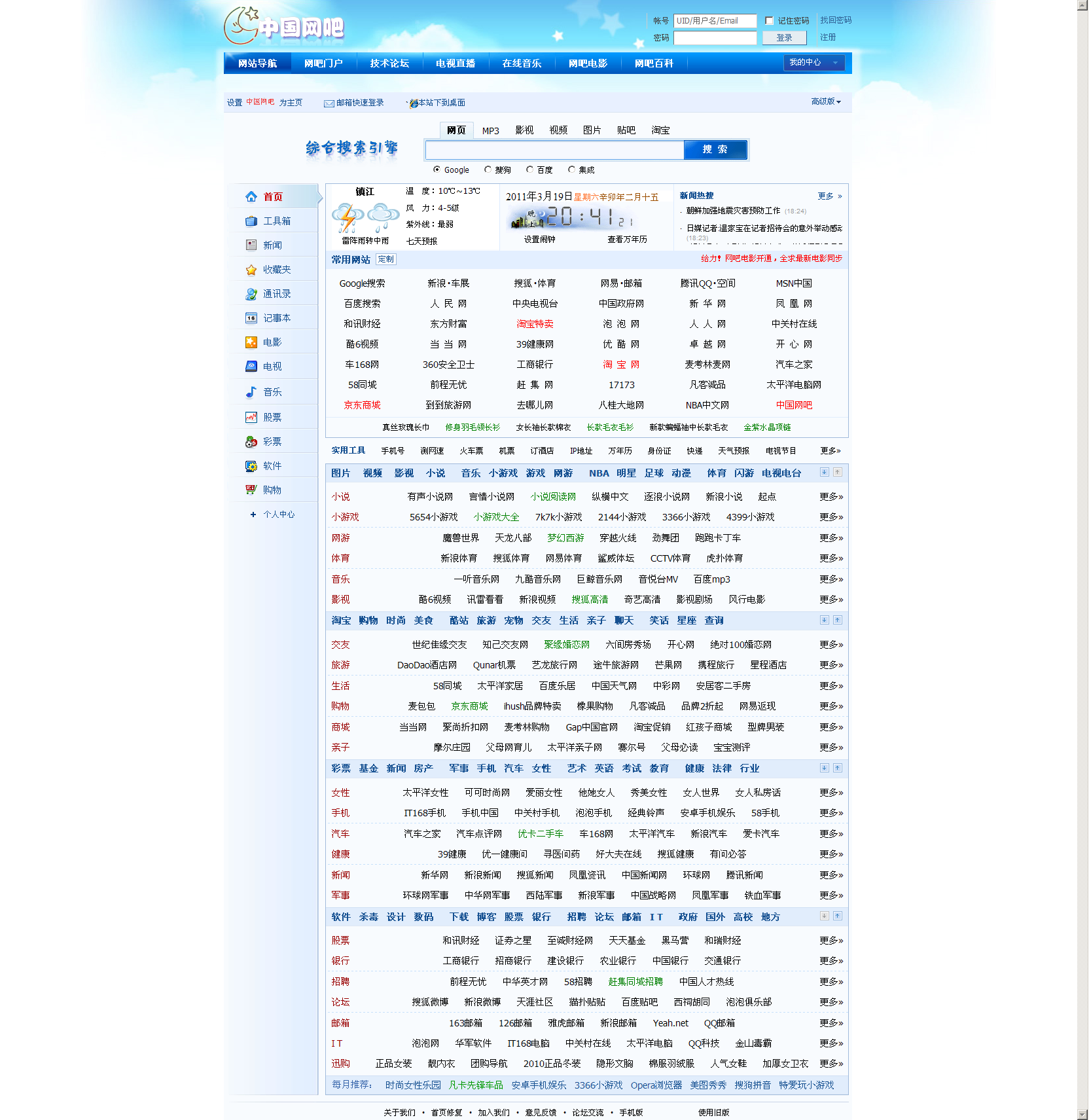The image size is (1089, 1120).
Task: Click the 新闻 newspaper icon in sidebar
Action: (x=251, y=245)
